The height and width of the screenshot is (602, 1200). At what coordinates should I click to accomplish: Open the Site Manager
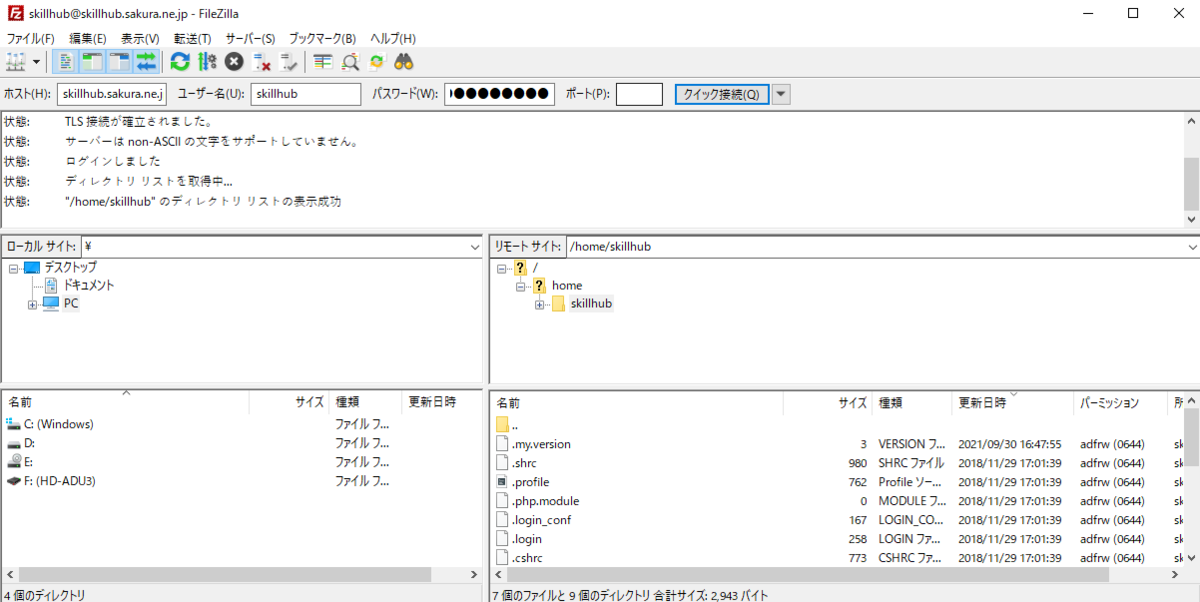(x=16, y=62)
